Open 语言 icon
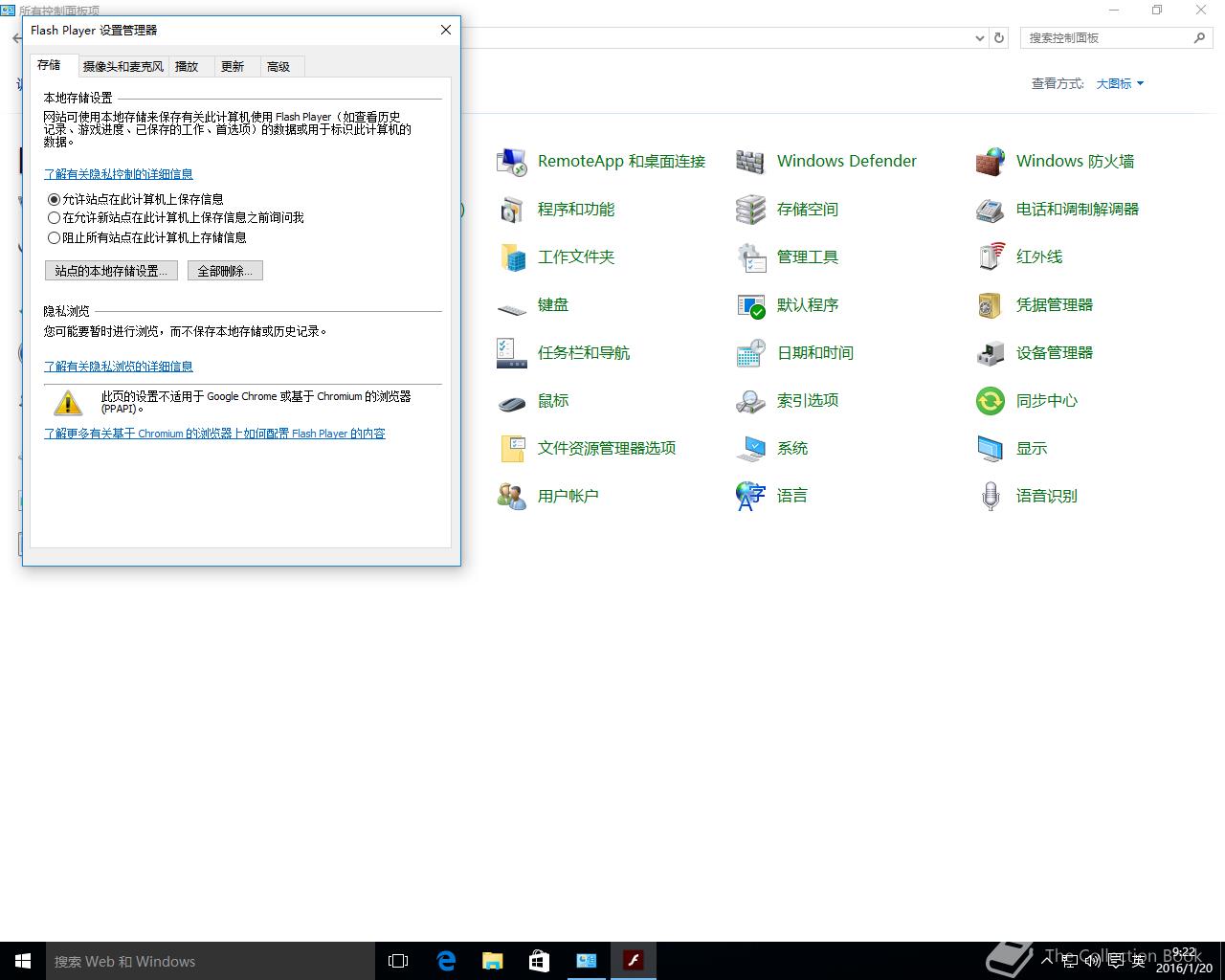 (x=751, y=497)
